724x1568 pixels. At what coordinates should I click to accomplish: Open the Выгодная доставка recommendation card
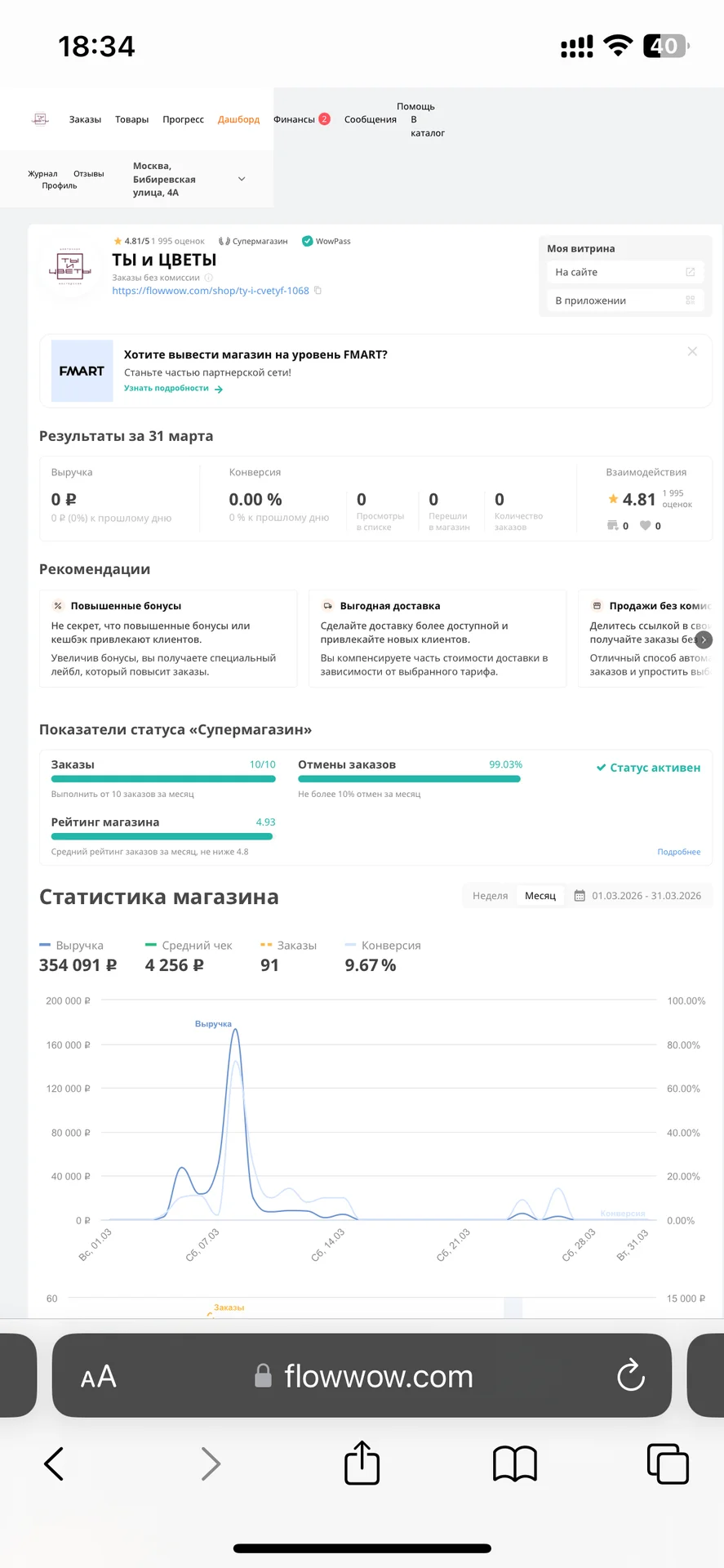[x=438, y=639]
